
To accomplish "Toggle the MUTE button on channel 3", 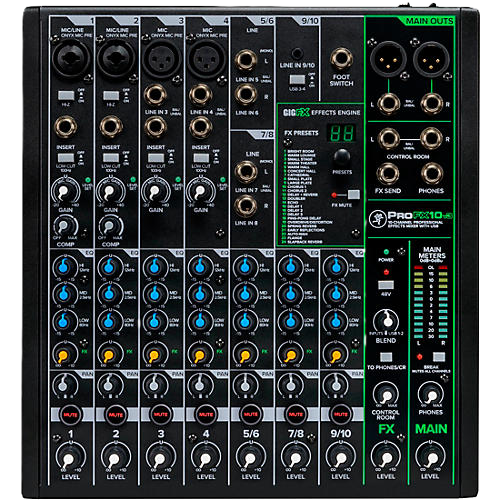I will (x=161, y=414).
